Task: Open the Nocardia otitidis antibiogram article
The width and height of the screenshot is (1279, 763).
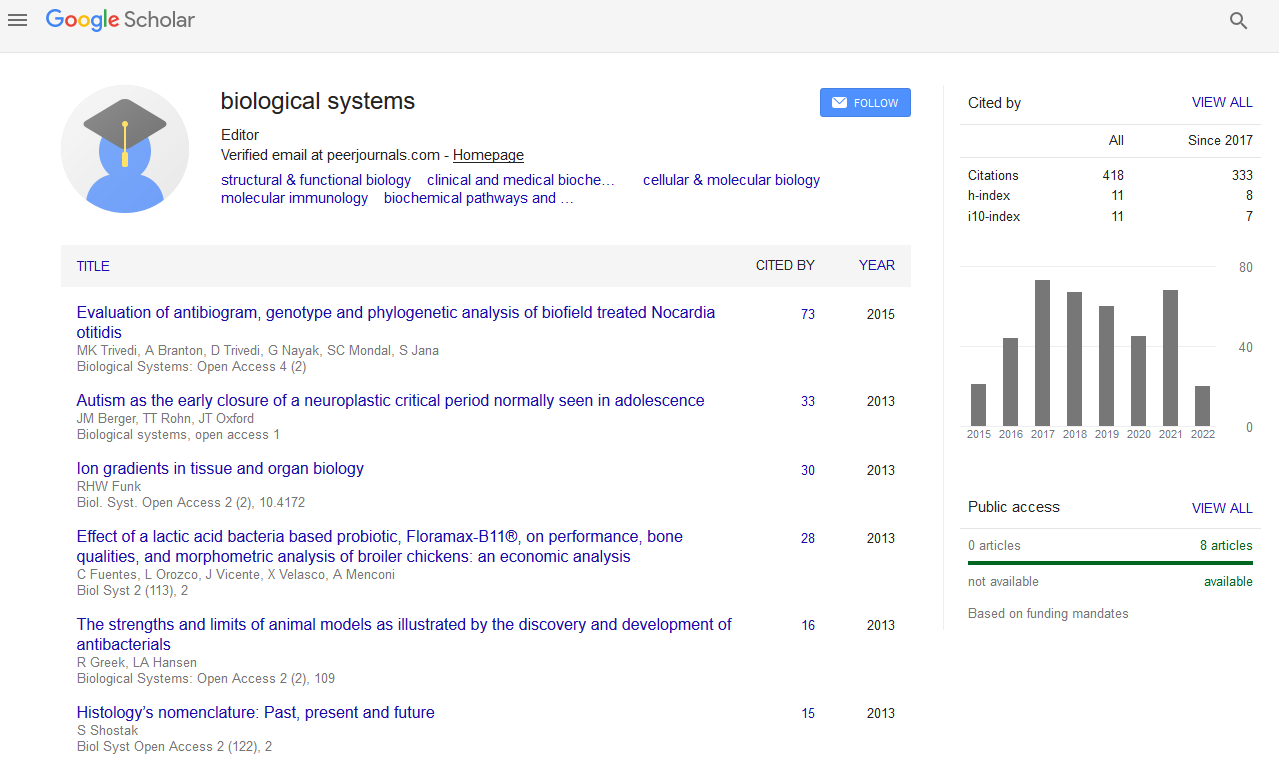Action: point(395,313)
